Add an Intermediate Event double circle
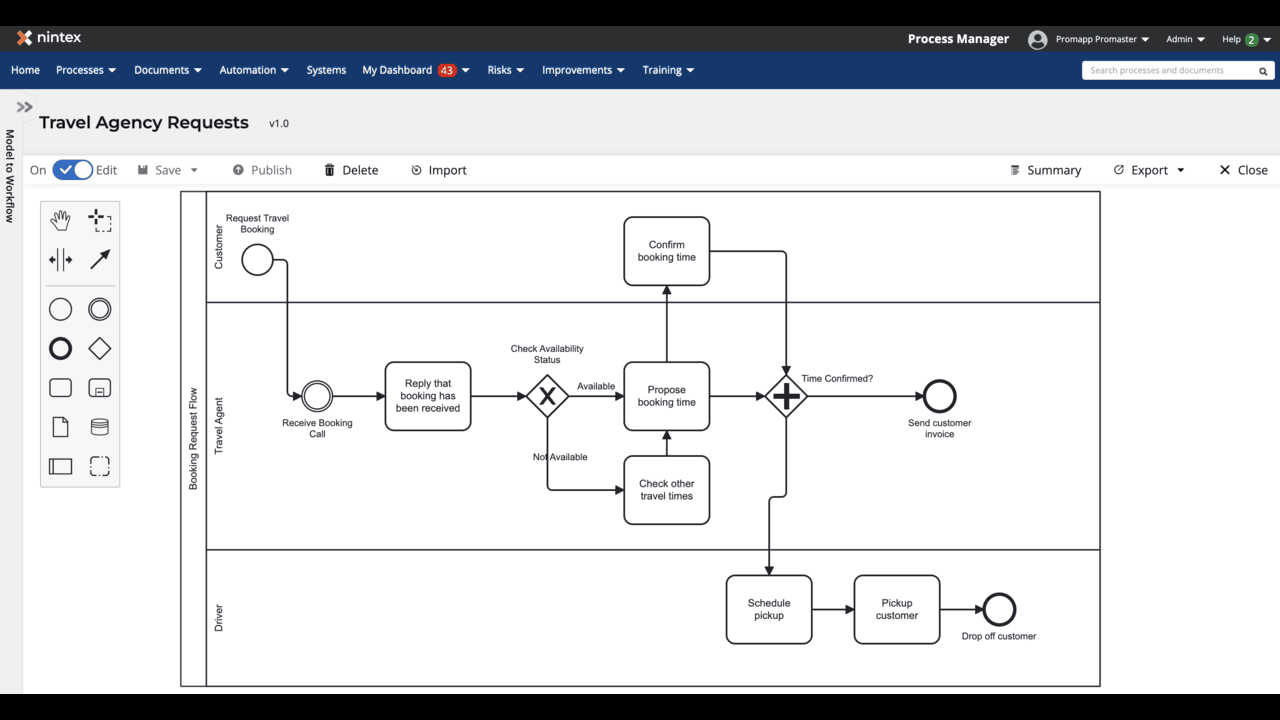This screenshot has height=720, width=1280. tap(100, 310)
